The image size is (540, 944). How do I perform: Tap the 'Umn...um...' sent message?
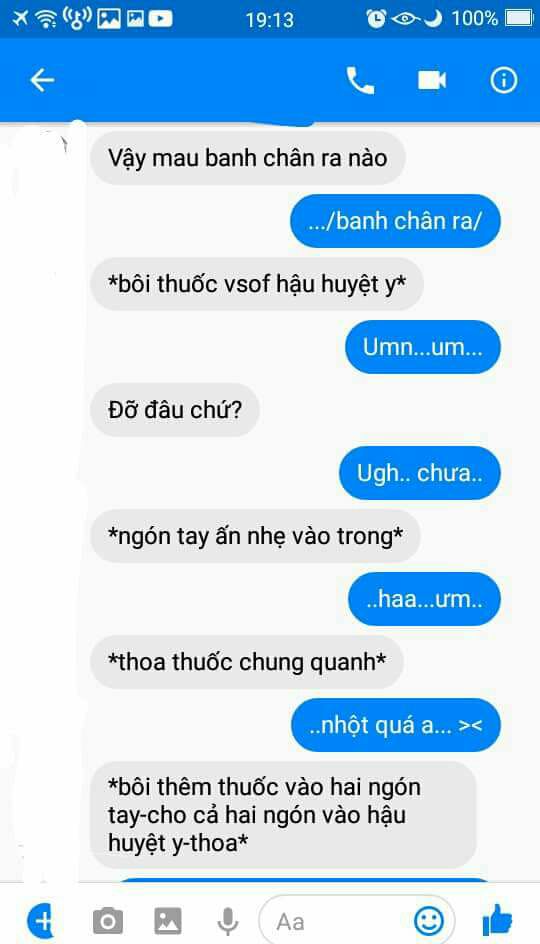coord(423,347)
